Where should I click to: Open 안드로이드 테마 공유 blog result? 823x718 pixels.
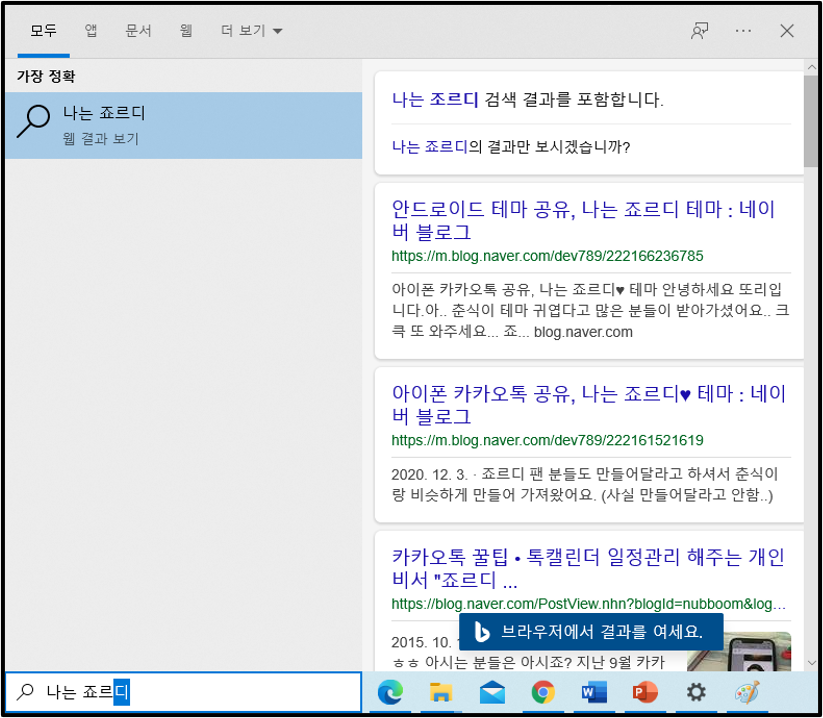[x=583, y=220]
